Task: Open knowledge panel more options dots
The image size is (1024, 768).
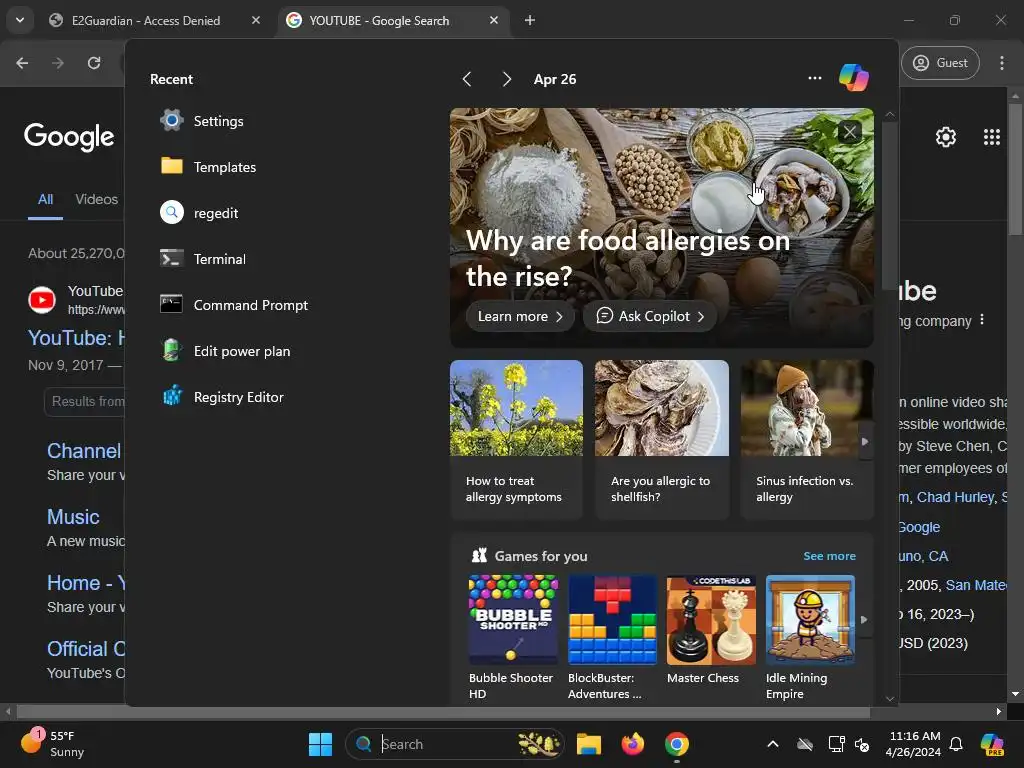Action: click(982, 321)
